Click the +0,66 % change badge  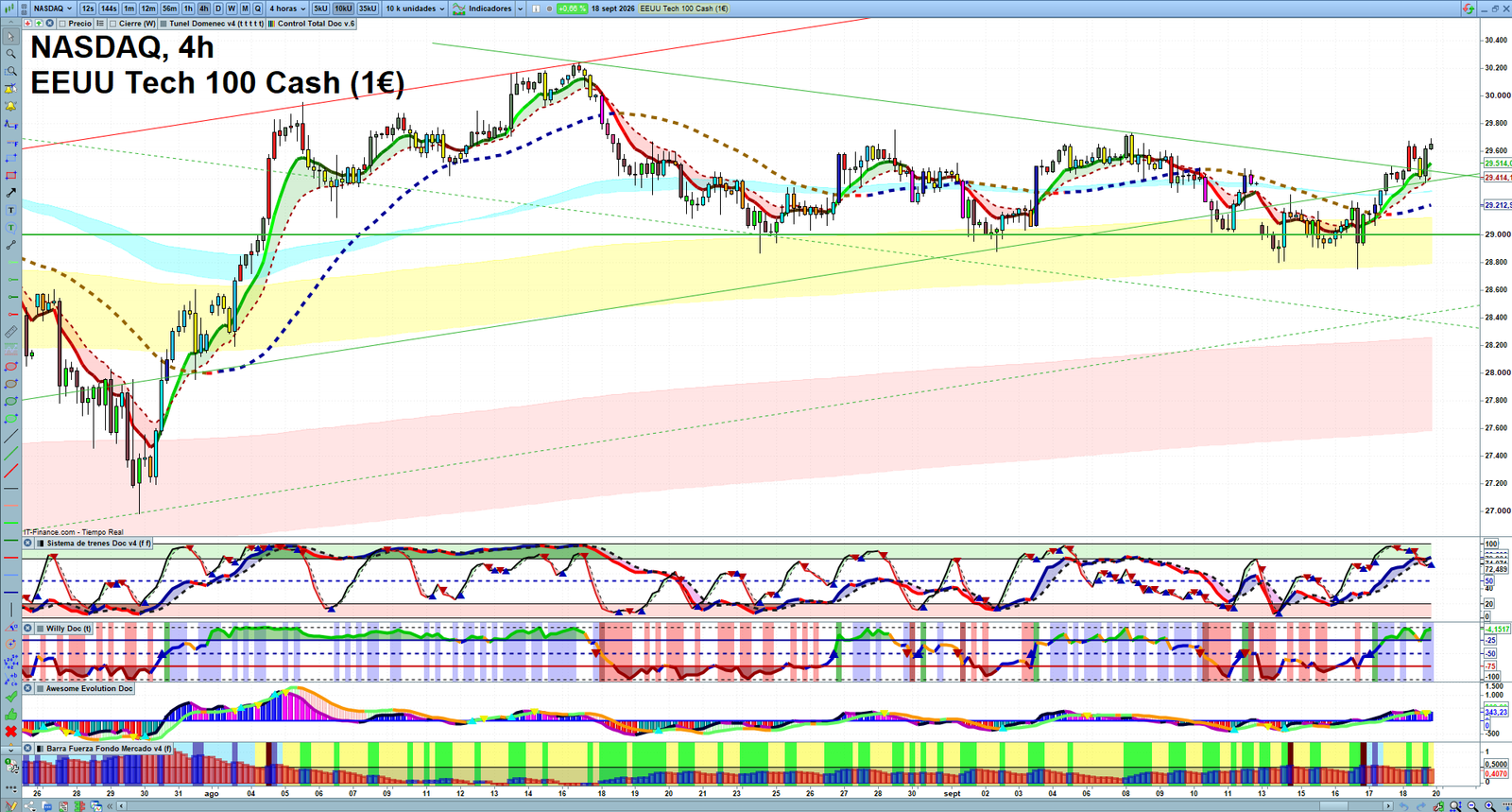tap(572, 9)
